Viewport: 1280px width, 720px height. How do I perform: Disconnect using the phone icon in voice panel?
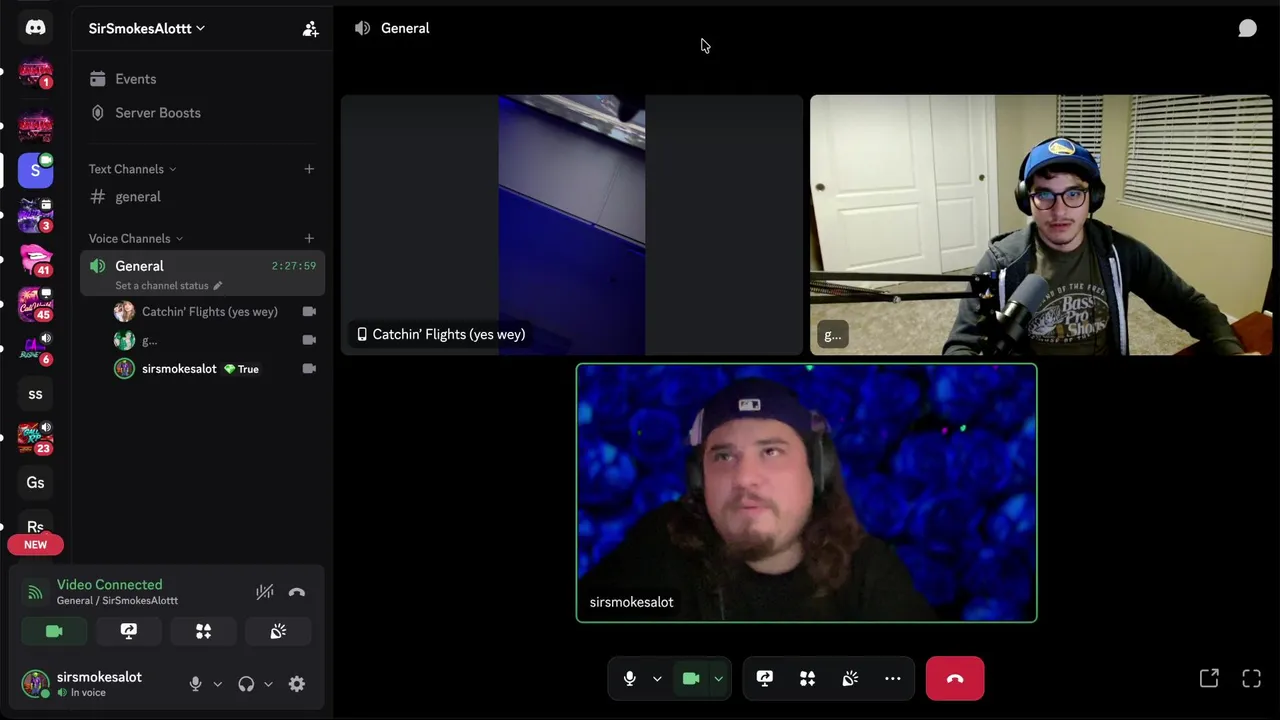coord(297,592)
